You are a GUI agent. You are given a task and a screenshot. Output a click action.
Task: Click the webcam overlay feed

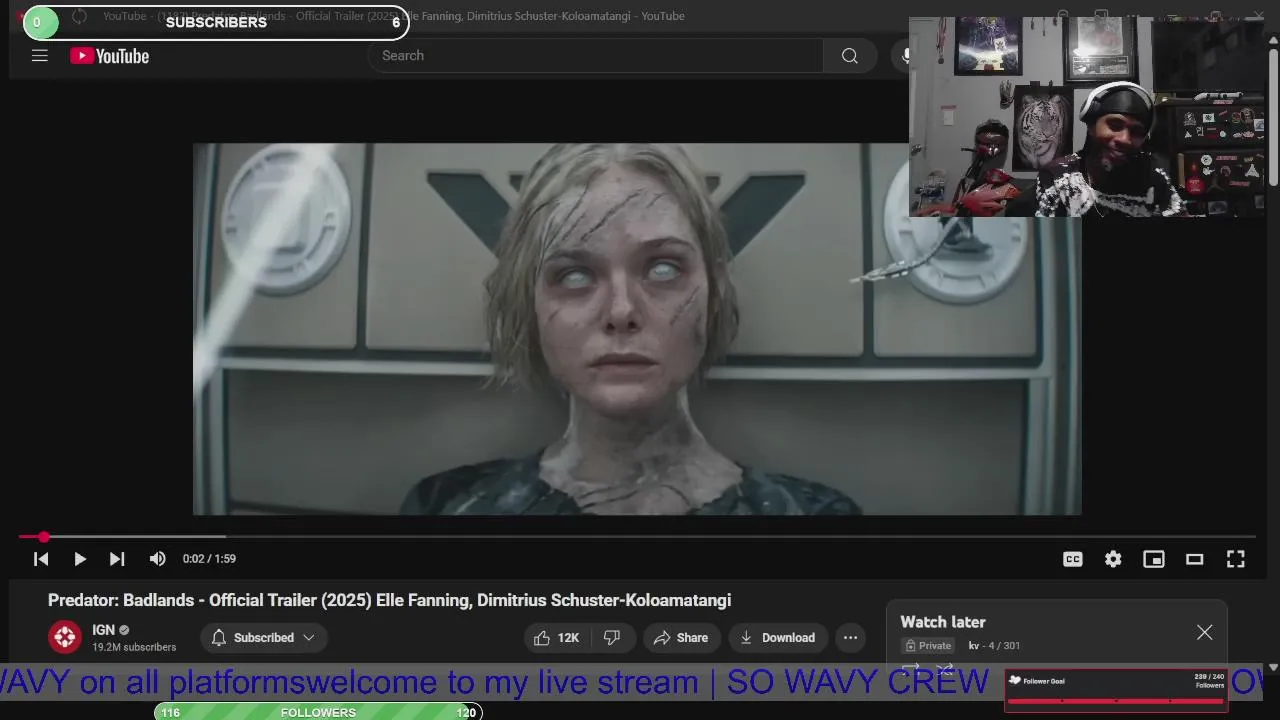coord(1086,116)
